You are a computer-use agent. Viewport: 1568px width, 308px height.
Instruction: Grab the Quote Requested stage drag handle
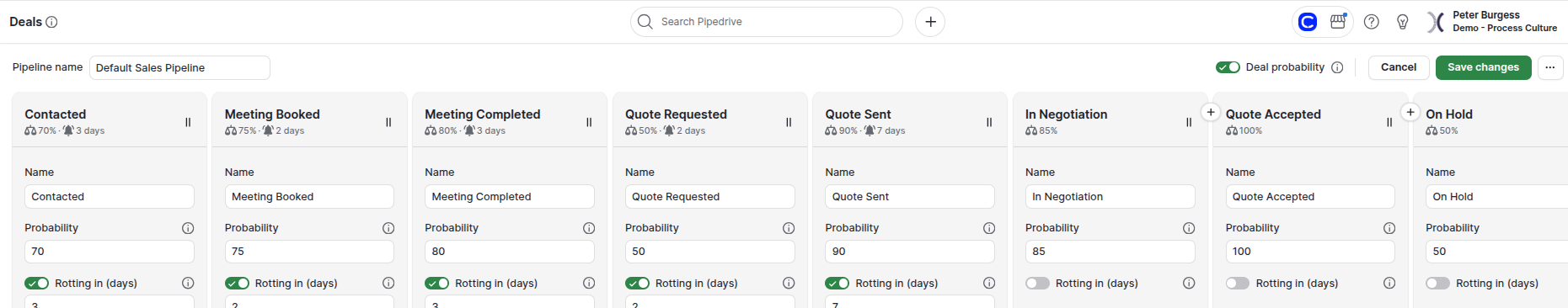pyautogui.click(x=789, y=122)
